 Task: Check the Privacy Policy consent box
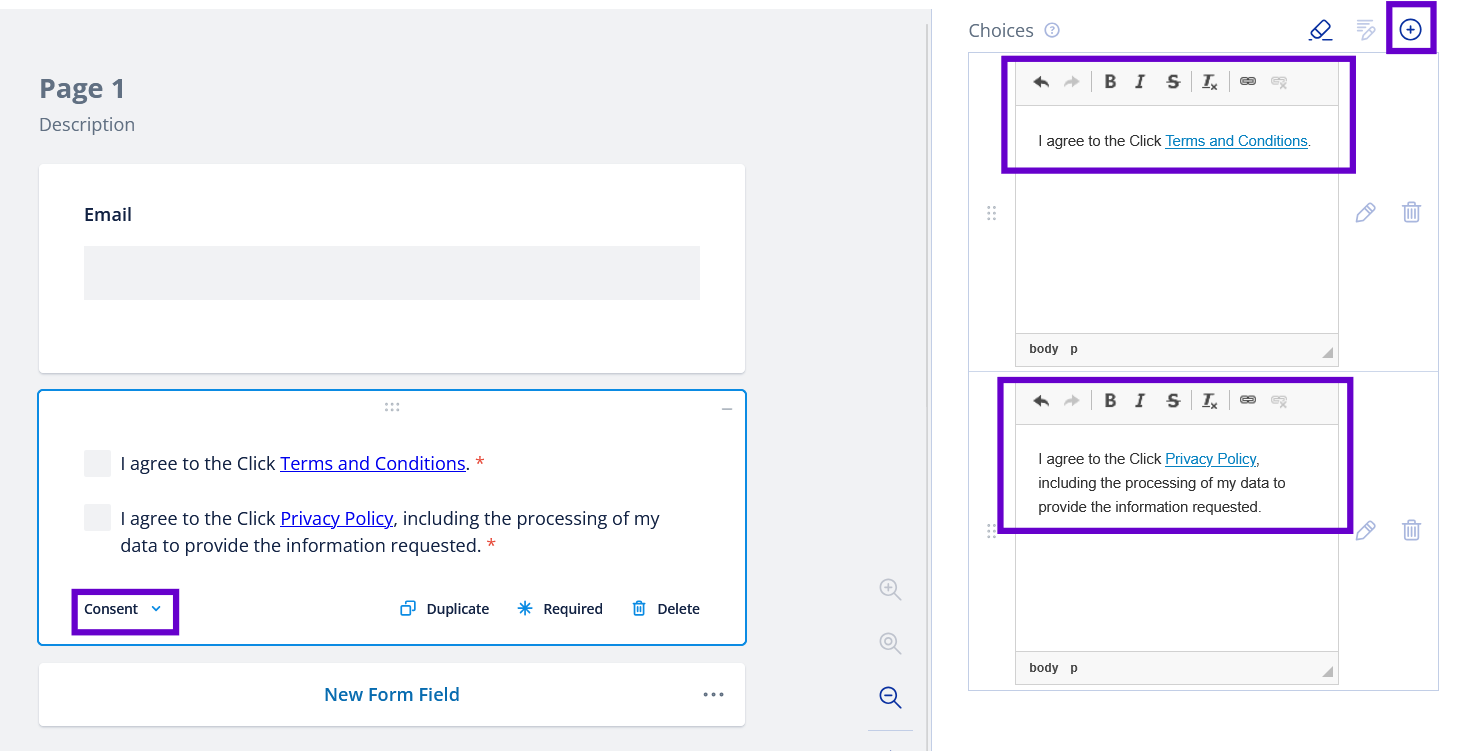97,517
